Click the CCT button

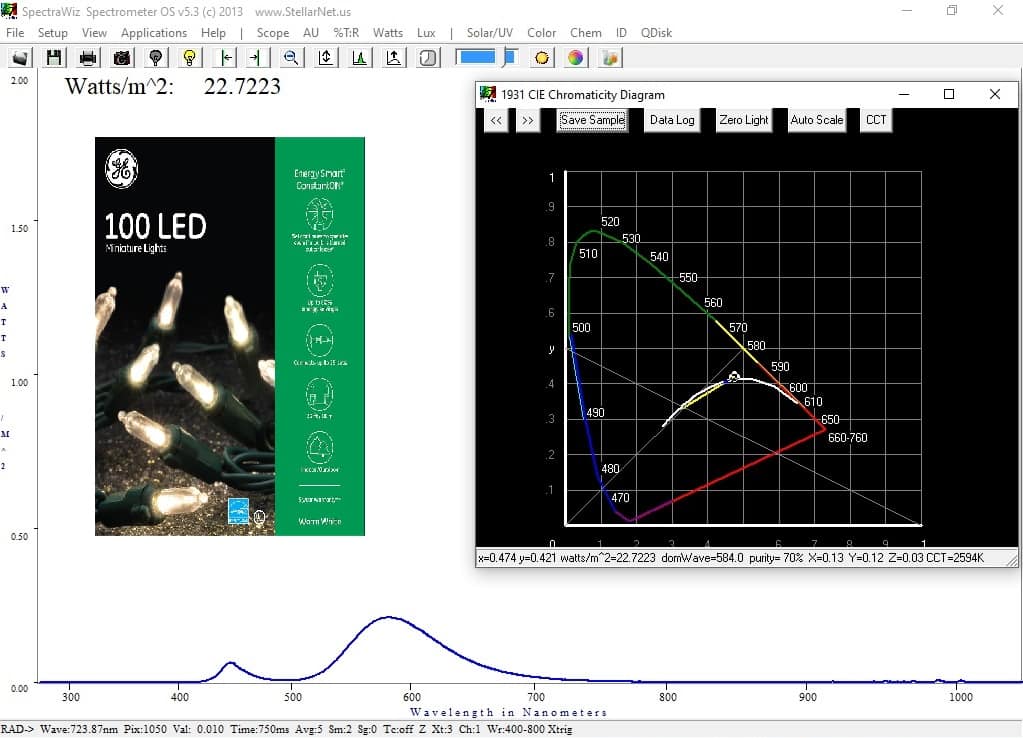click(x=876, y=120)
